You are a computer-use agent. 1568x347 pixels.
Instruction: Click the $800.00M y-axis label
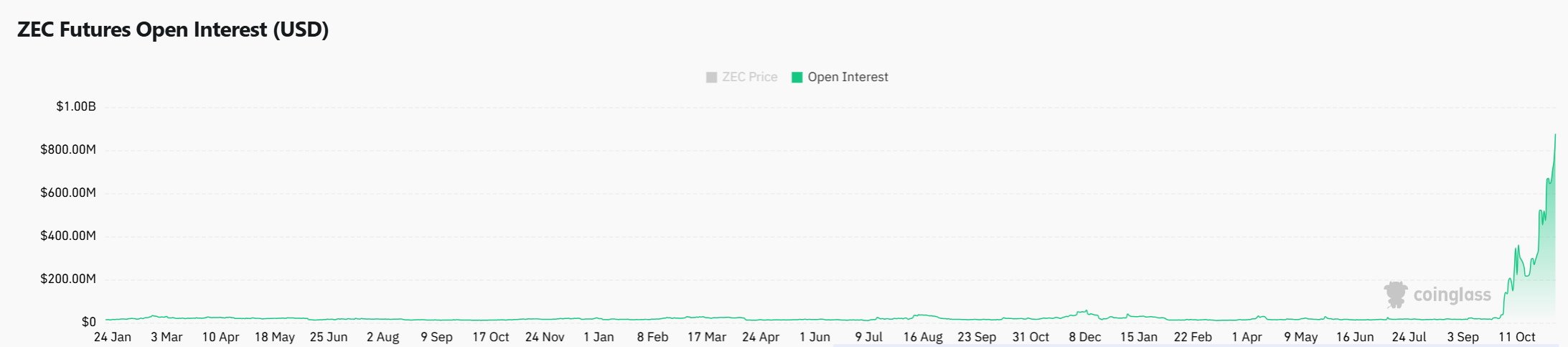(68, 150)
